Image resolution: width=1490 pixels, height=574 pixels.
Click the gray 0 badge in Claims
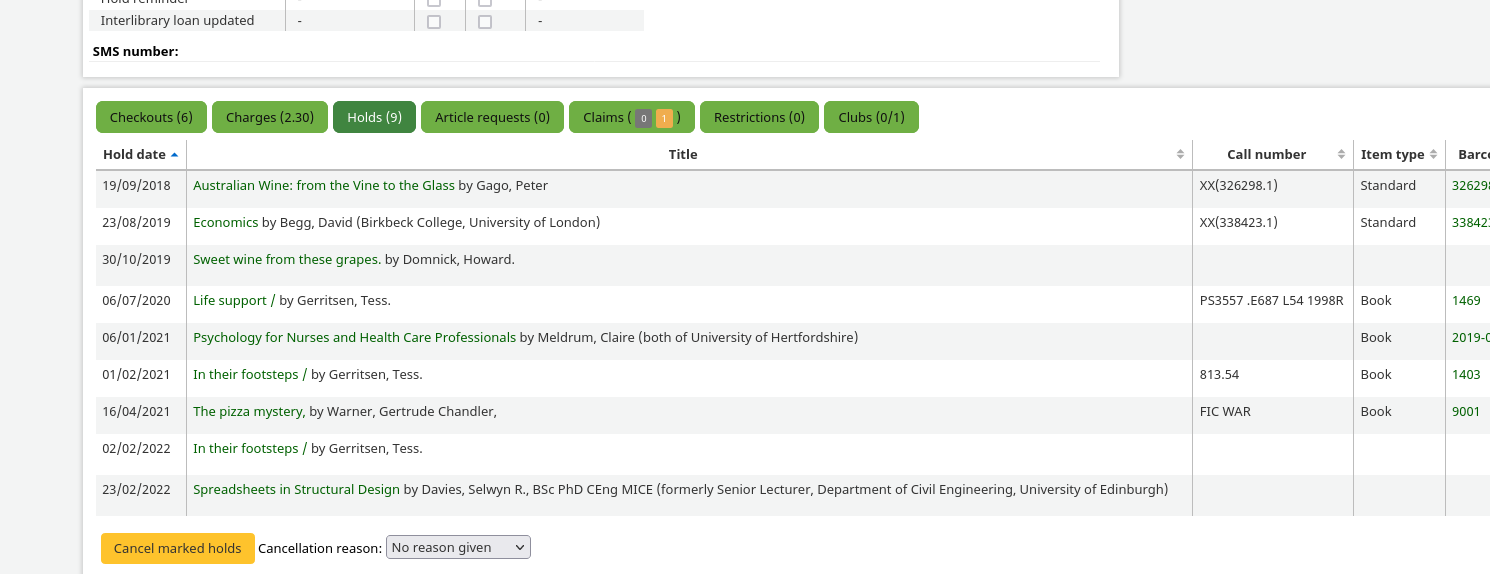click(644, 118)
